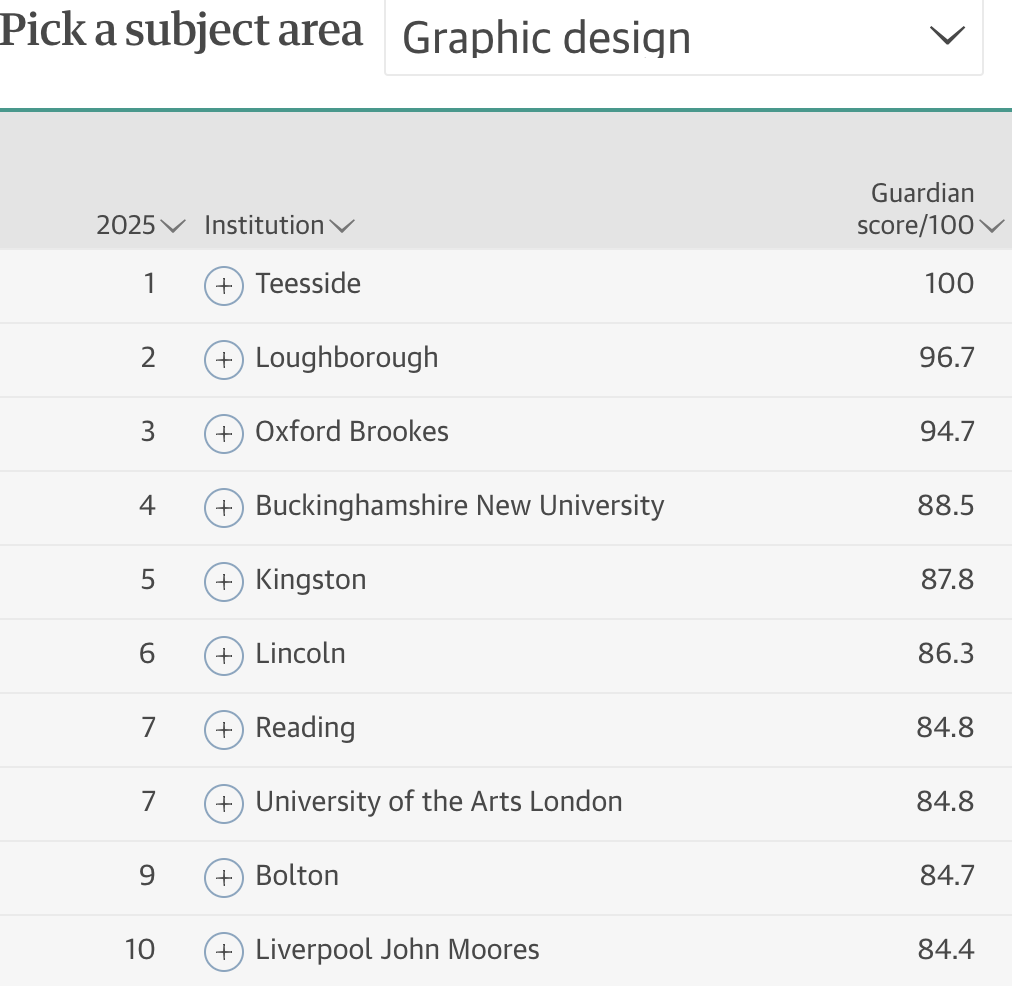Select Liverpool John Moores name
The height and width of the screenshot is (986, 1012).
(397, 949)
